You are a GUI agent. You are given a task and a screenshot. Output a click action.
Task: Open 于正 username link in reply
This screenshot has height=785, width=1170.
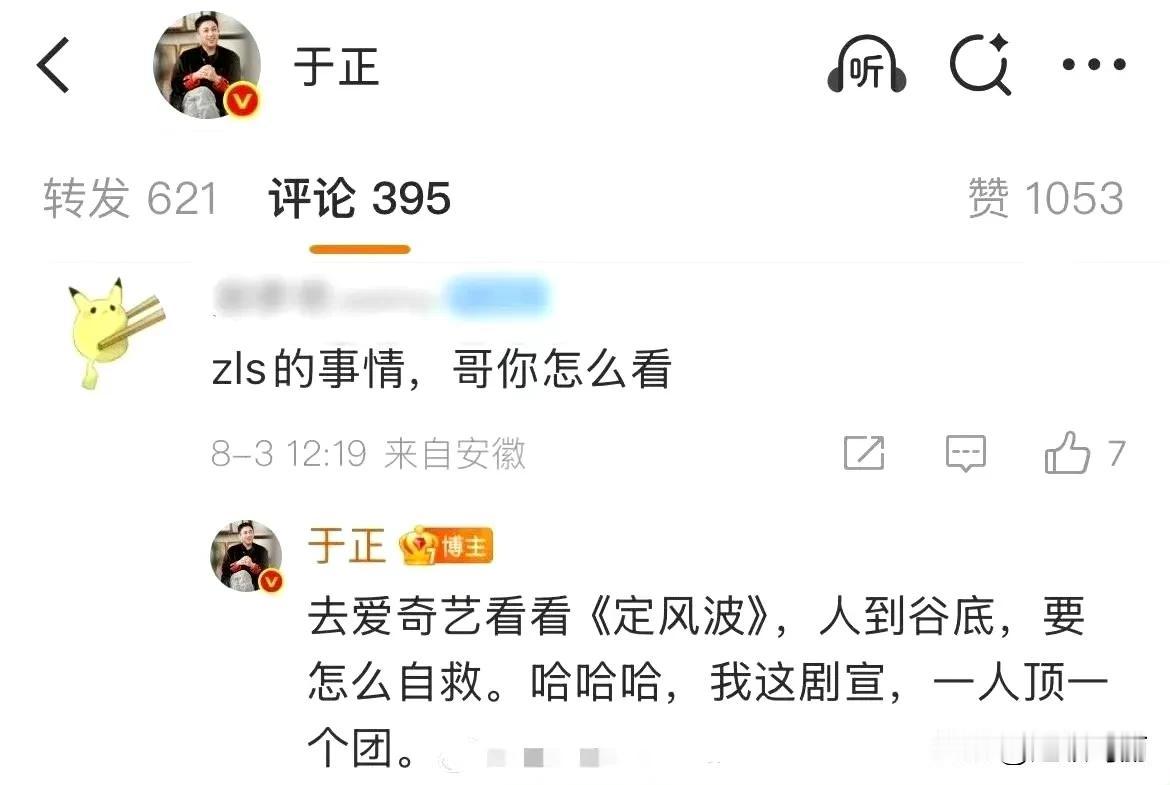click(x=346, y=545)
